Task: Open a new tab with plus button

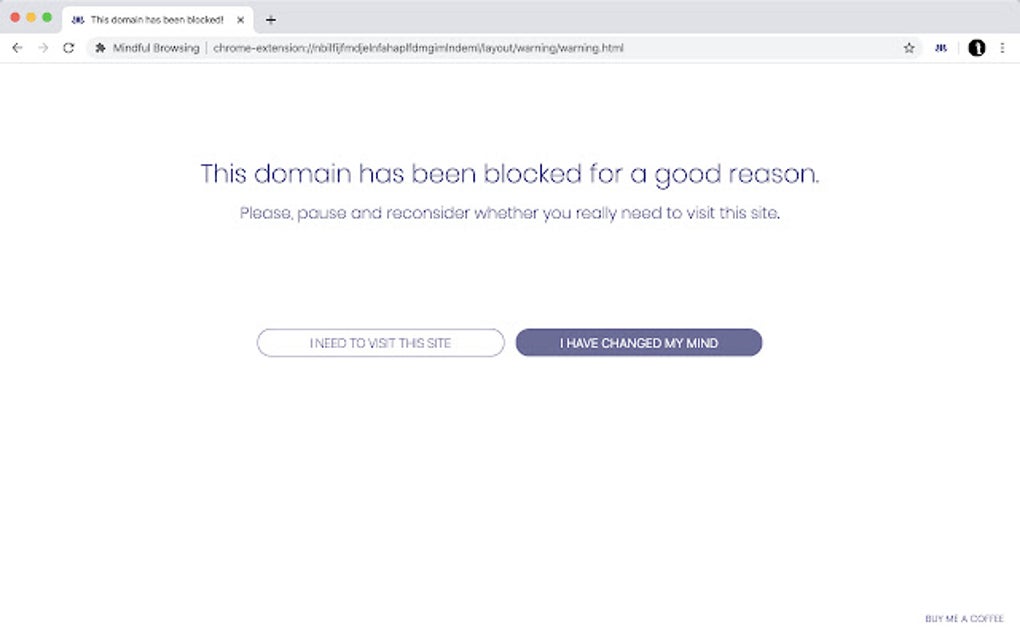Action: (x=270, y=20)
